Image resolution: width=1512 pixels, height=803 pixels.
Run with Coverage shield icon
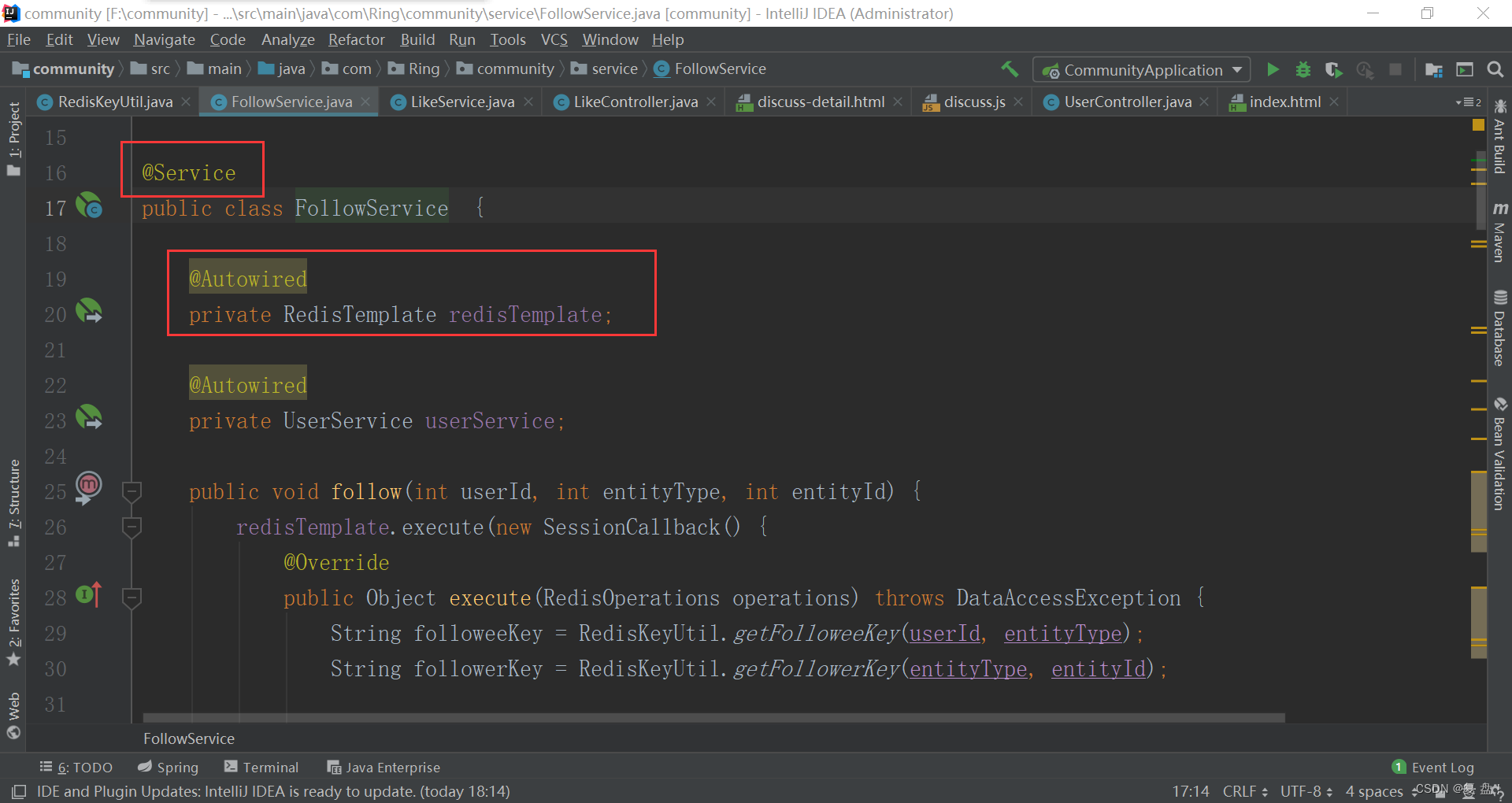pyautogui.click(x=1333, y=69)
